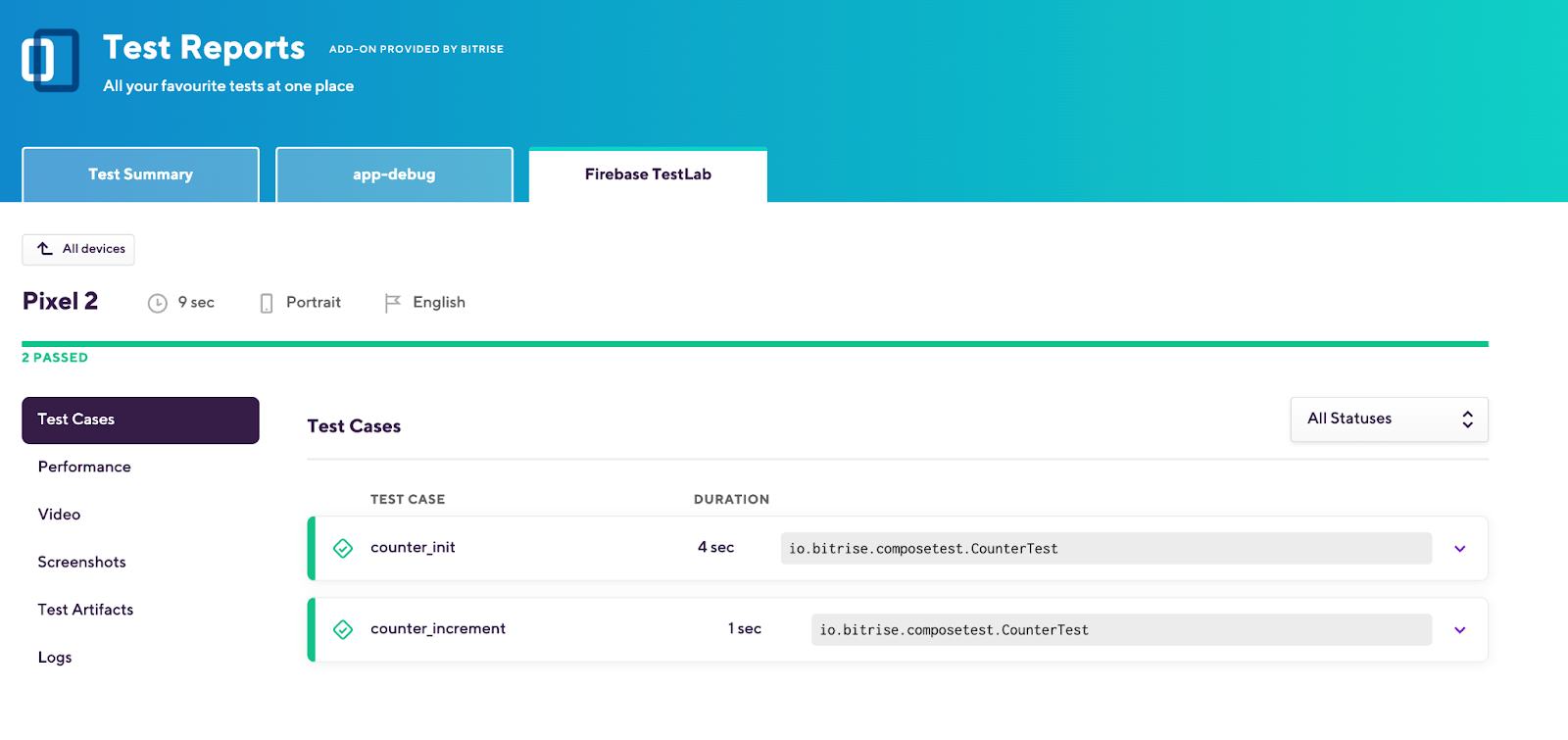Click the CounterTest class path for counter_init
The image size is (1568, 740).
click(x=1106, y=549)
